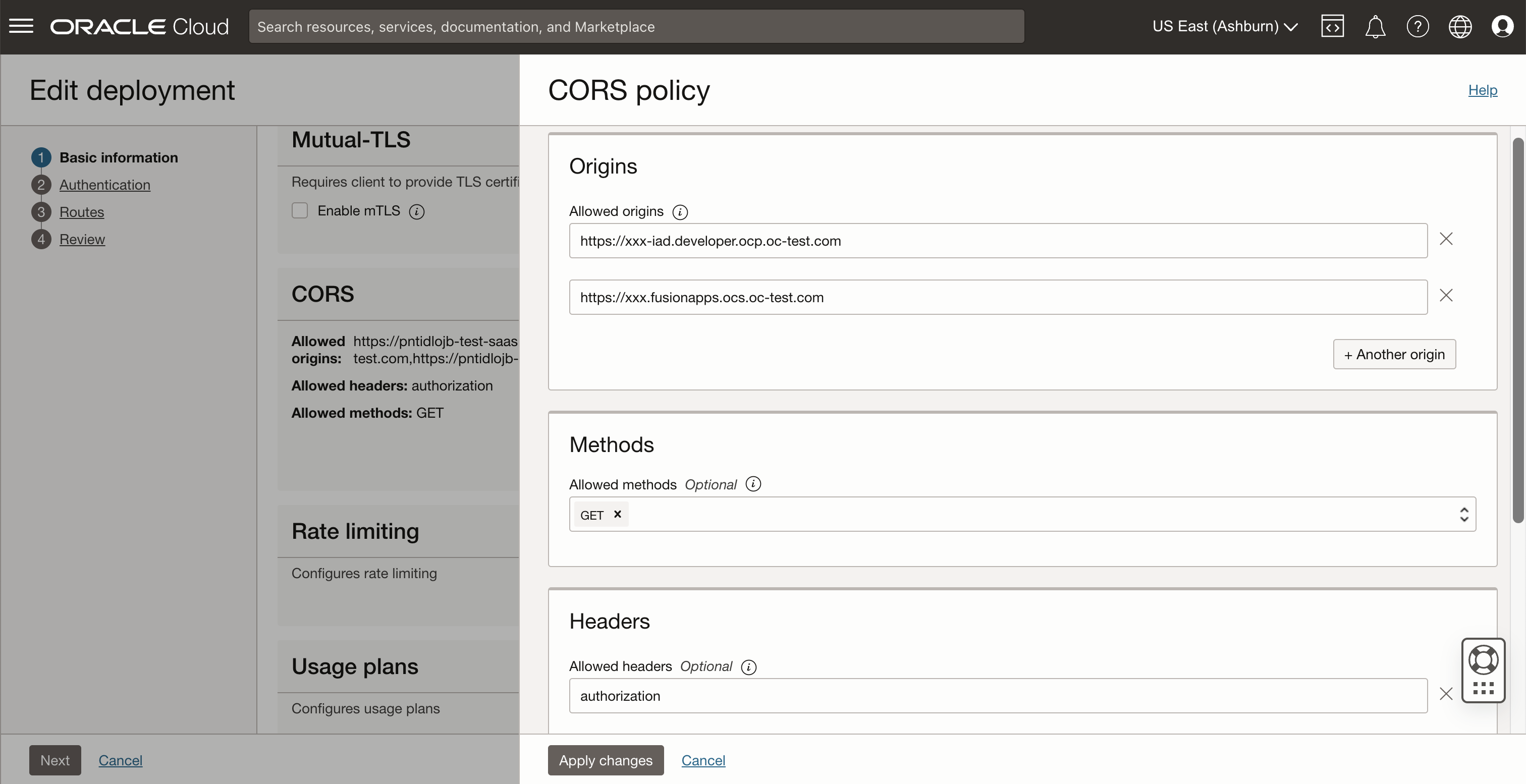The height and width of the screenshot is (784, 1526).
Task: Go to the Authentication step
Action: click(x=105, y=184)
